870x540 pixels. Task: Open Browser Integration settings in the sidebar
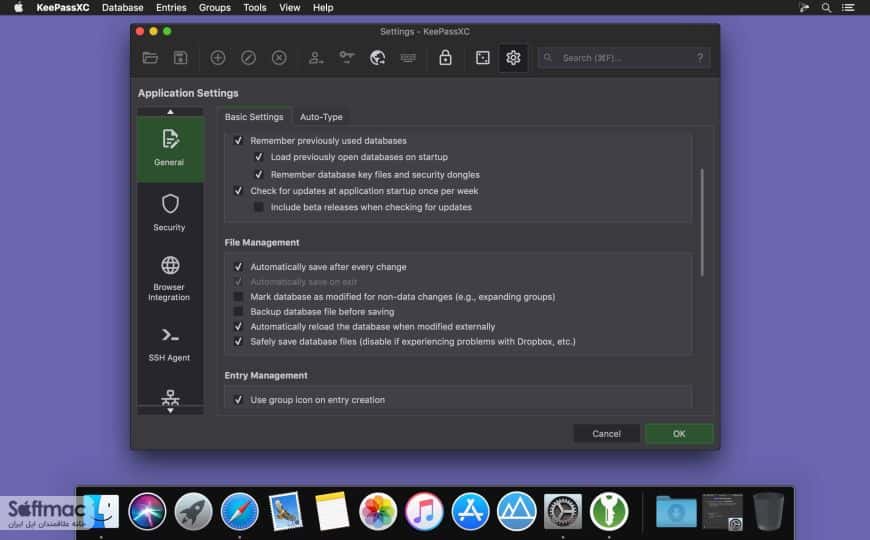[170, 279]
